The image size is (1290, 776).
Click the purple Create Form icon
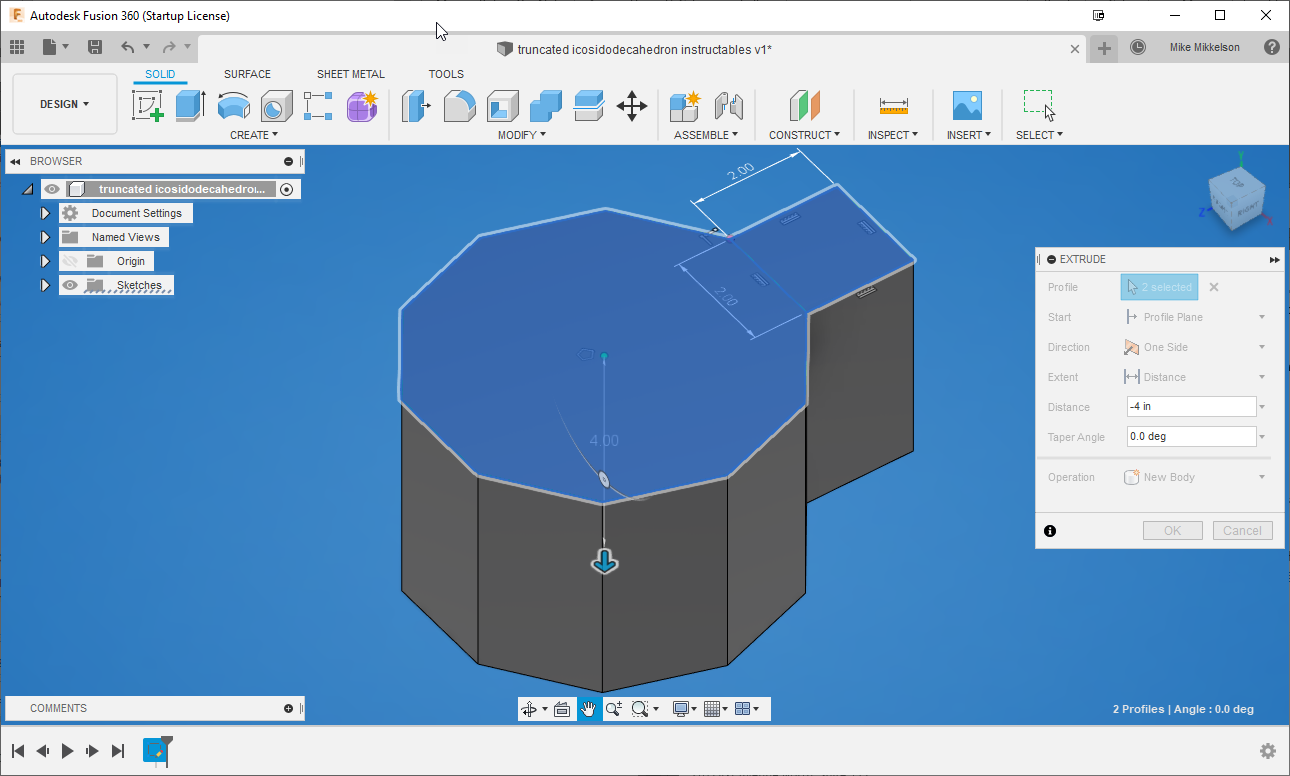point(361,105)
